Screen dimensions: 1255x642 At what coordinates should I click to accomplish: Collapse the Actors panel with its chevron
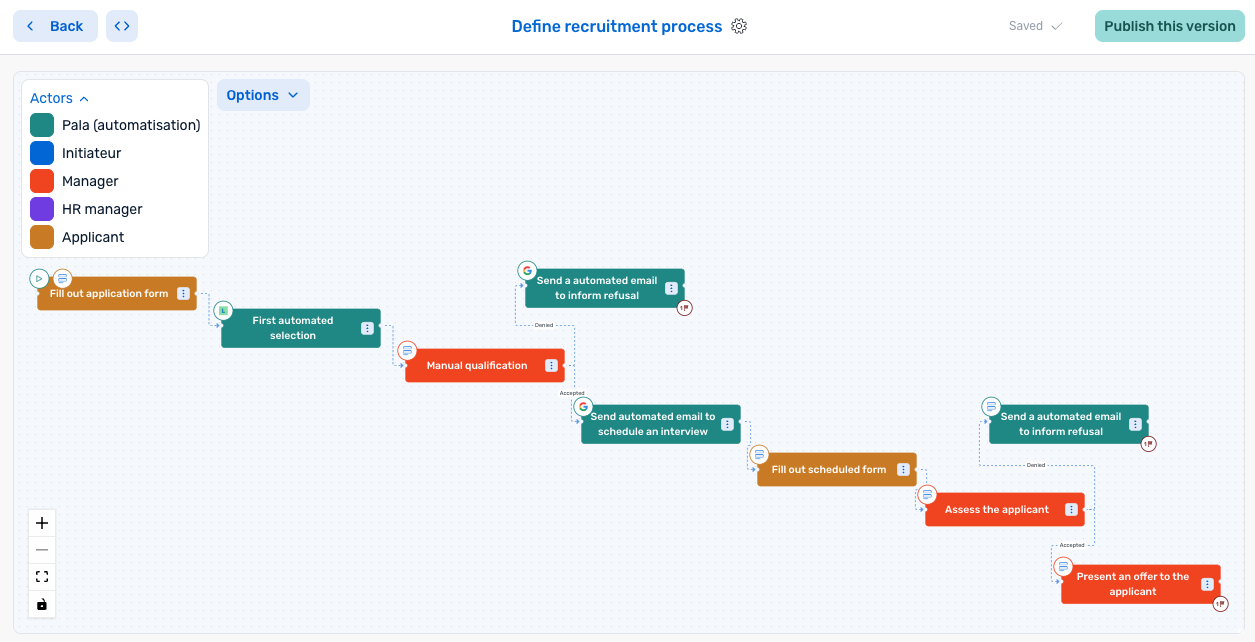(85, 98)
